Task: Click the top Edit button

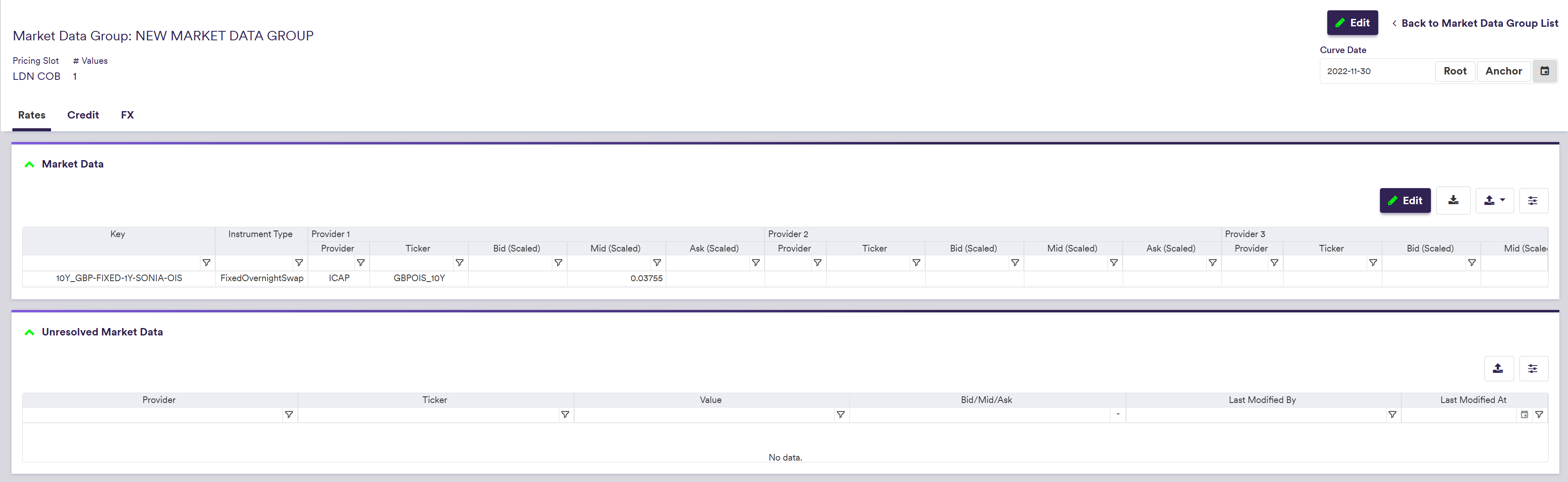Action: [1352, 23]
